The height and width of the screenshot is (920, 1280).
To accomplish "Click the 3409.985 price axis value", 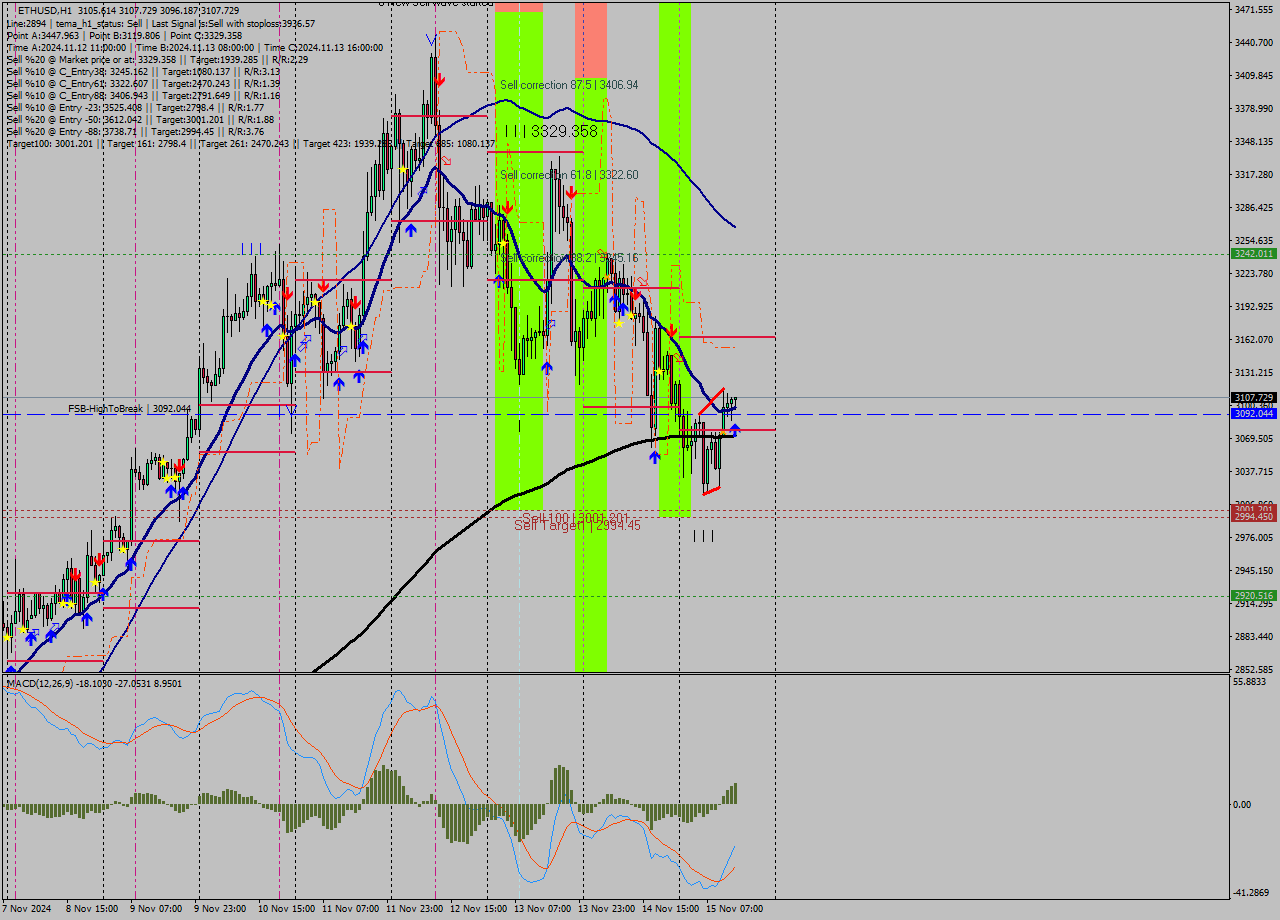I will click(1253, 75).
